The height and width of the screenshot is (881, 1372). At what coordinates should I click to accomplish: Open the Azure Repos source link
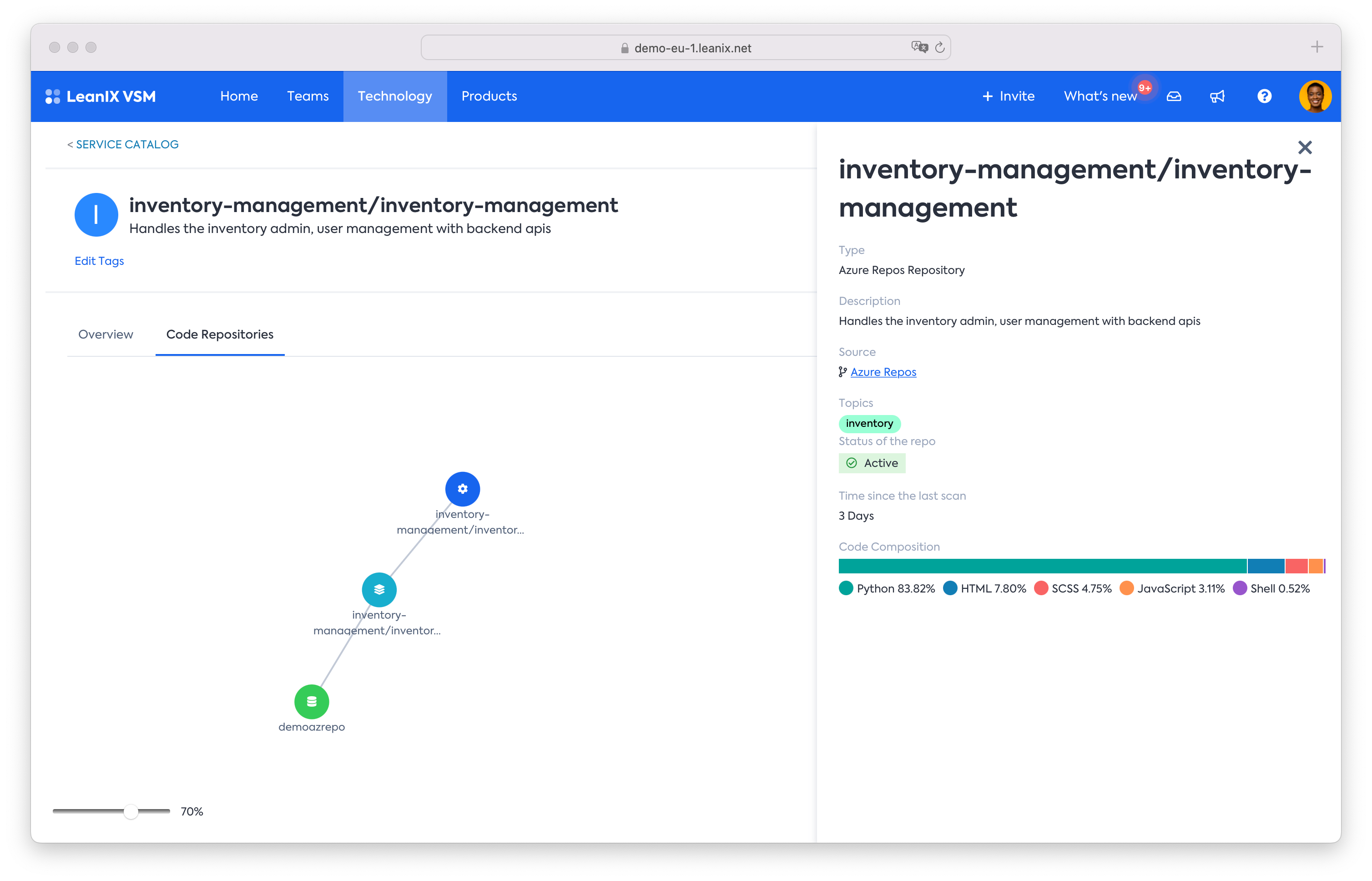click(883, 372)
